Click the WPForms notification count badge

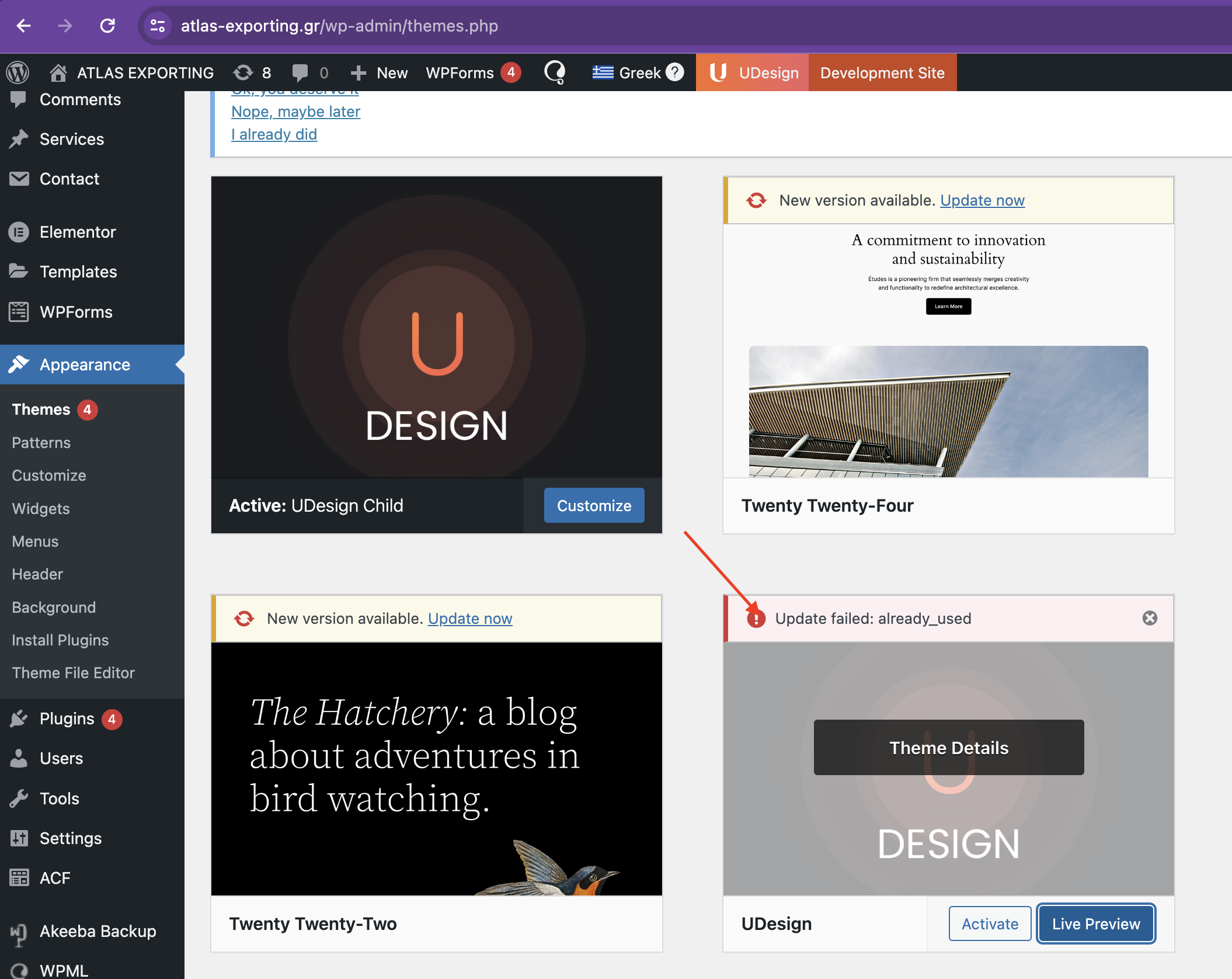coord(511,72)
